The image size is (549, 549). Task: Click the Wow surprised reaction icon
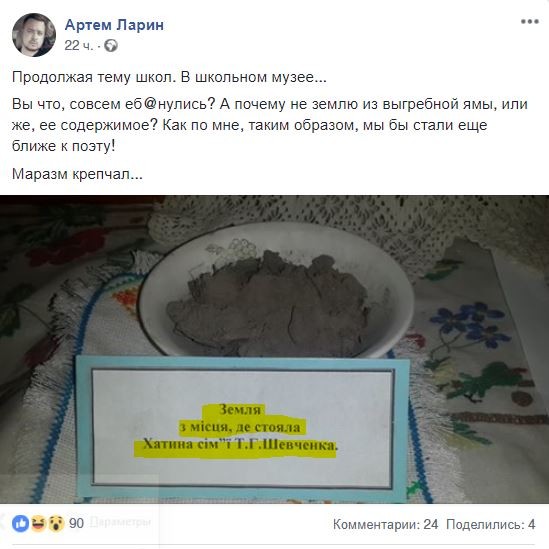(x=56, y=523)
